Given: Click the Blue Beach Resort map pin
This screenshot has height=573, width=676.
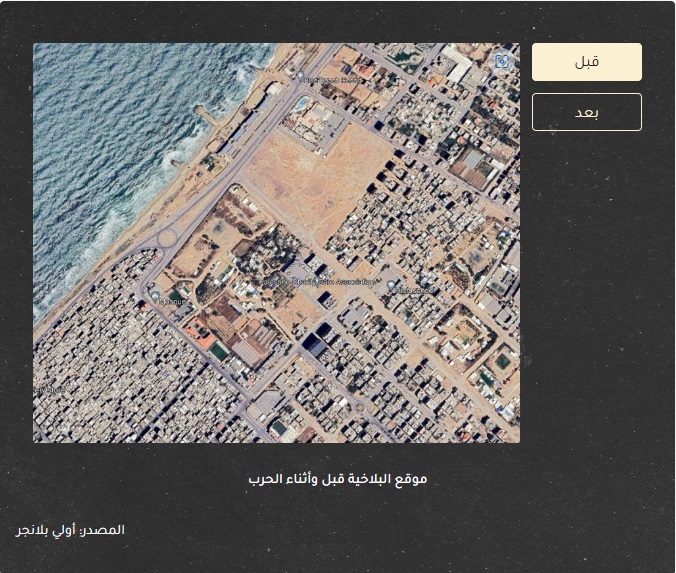Looking at the screenshot, I should [300, 75].
